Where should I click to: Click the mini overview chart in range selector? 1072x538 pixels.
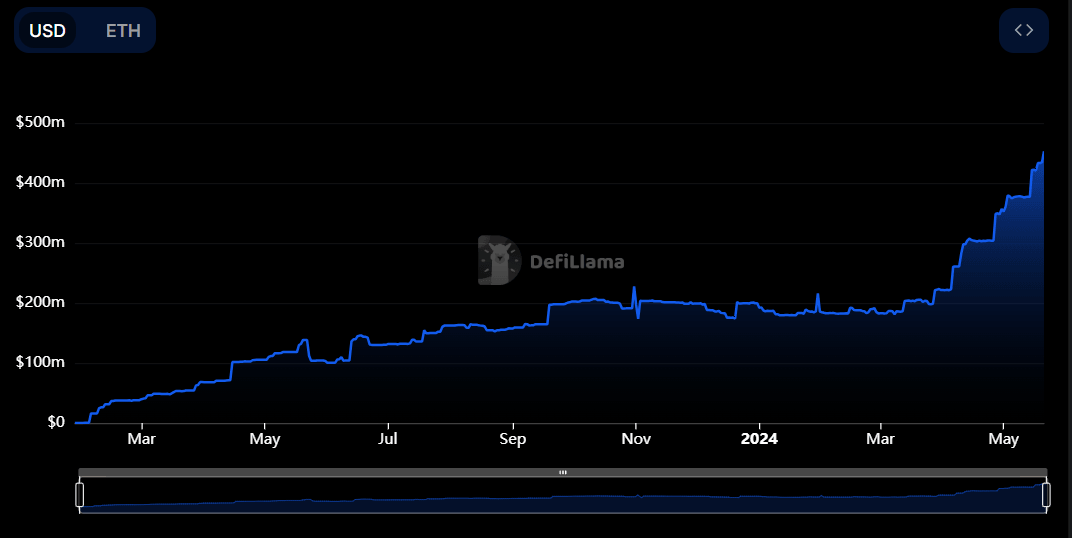pyautogui.click(x=563, y=495)
